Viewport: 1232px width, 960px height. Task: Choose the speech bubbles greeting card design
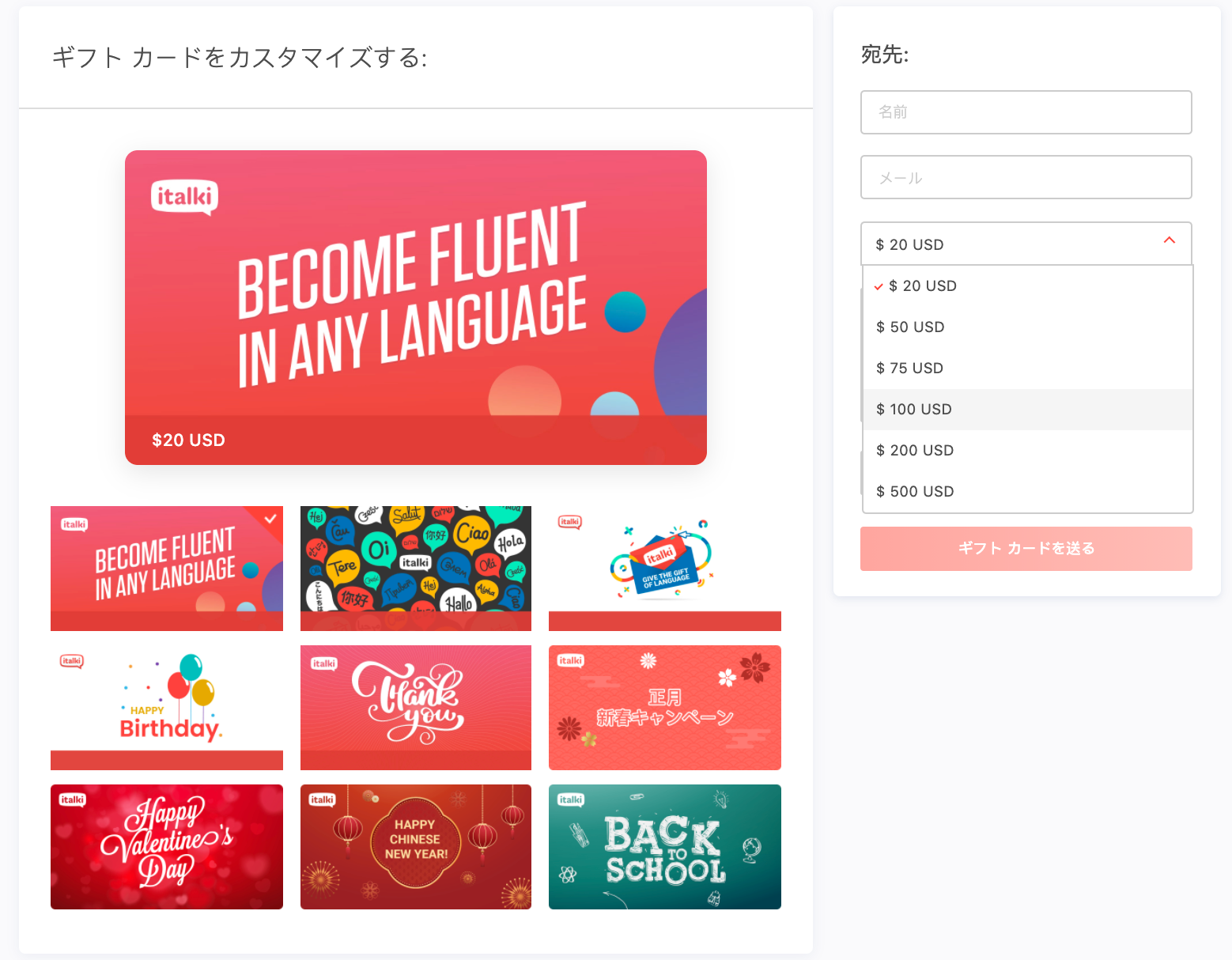pyautogui.click(x=416, y=569)
